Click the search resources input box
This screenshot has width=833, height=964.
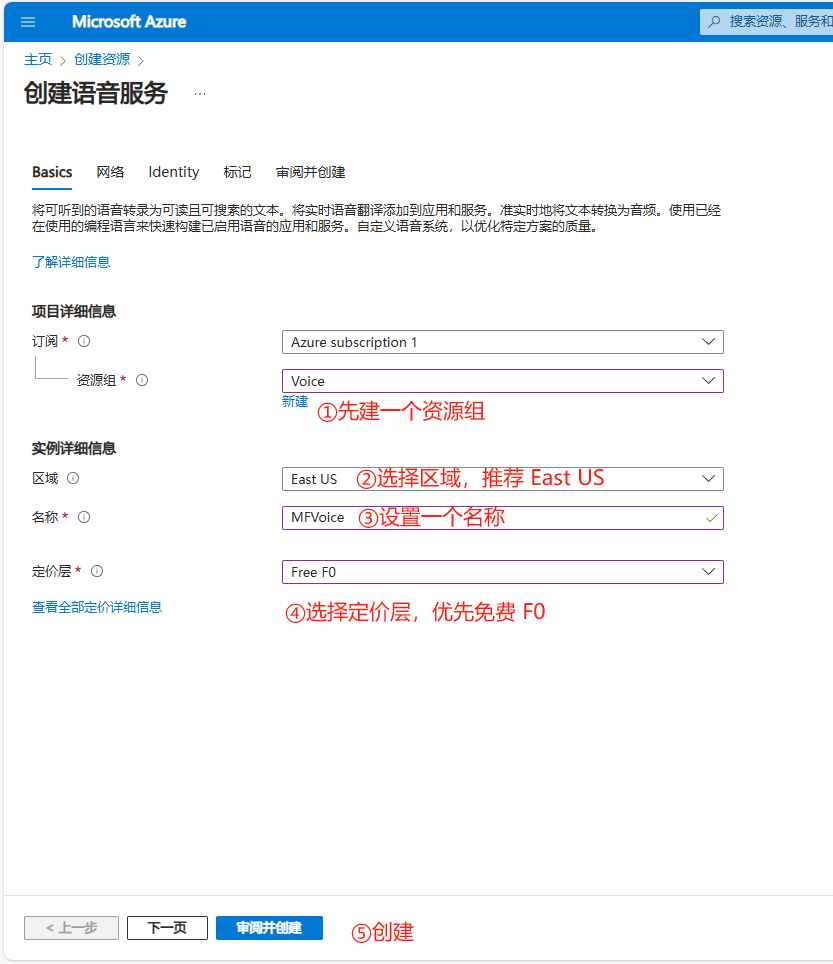[x=767, y=22]
